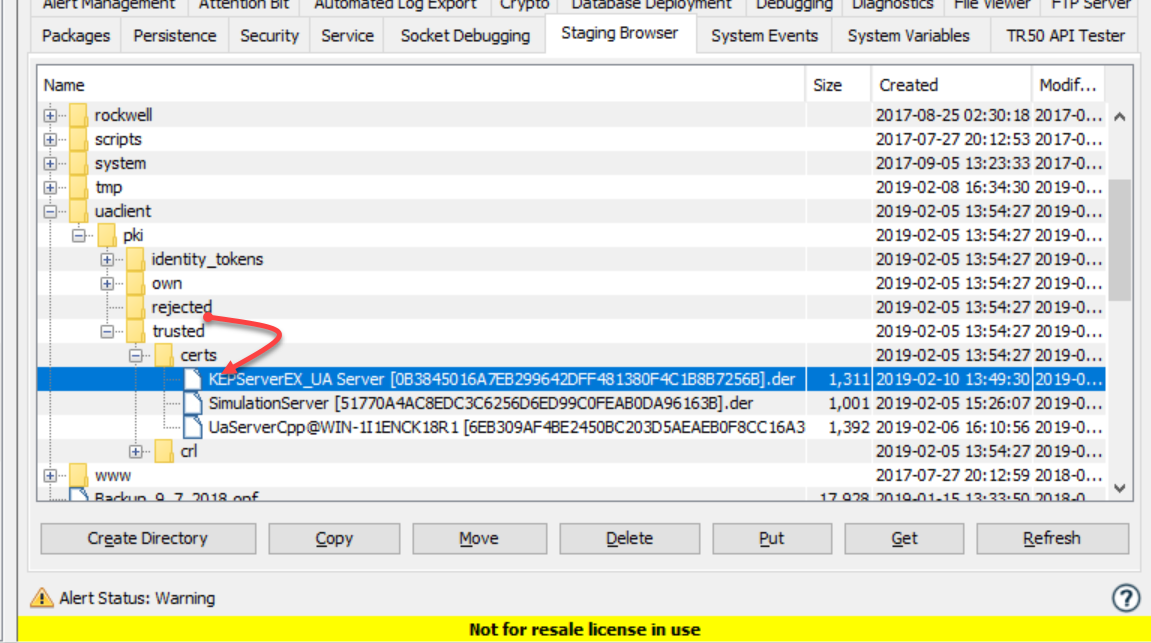Expand the crl folder node
Screen dimensions: 1151x643
[136, 451]
